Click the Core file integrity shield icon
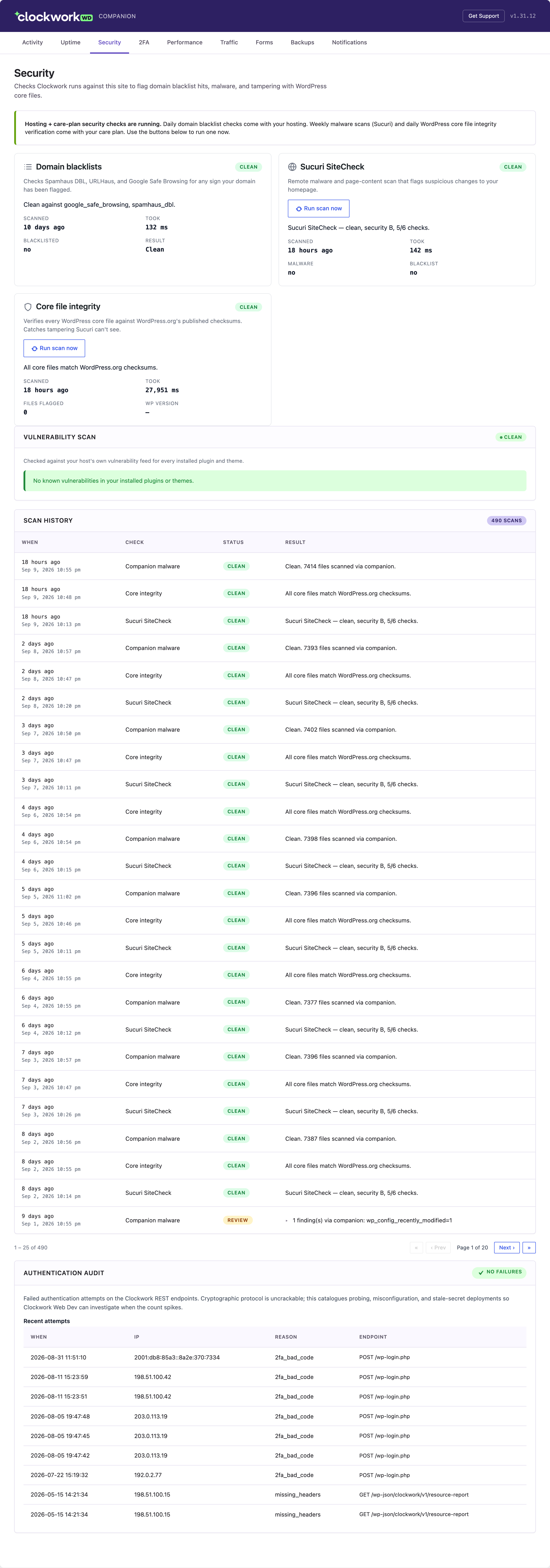Viewport: 550px width, 1568px height. pyautogui.click(x=28, y=307)
